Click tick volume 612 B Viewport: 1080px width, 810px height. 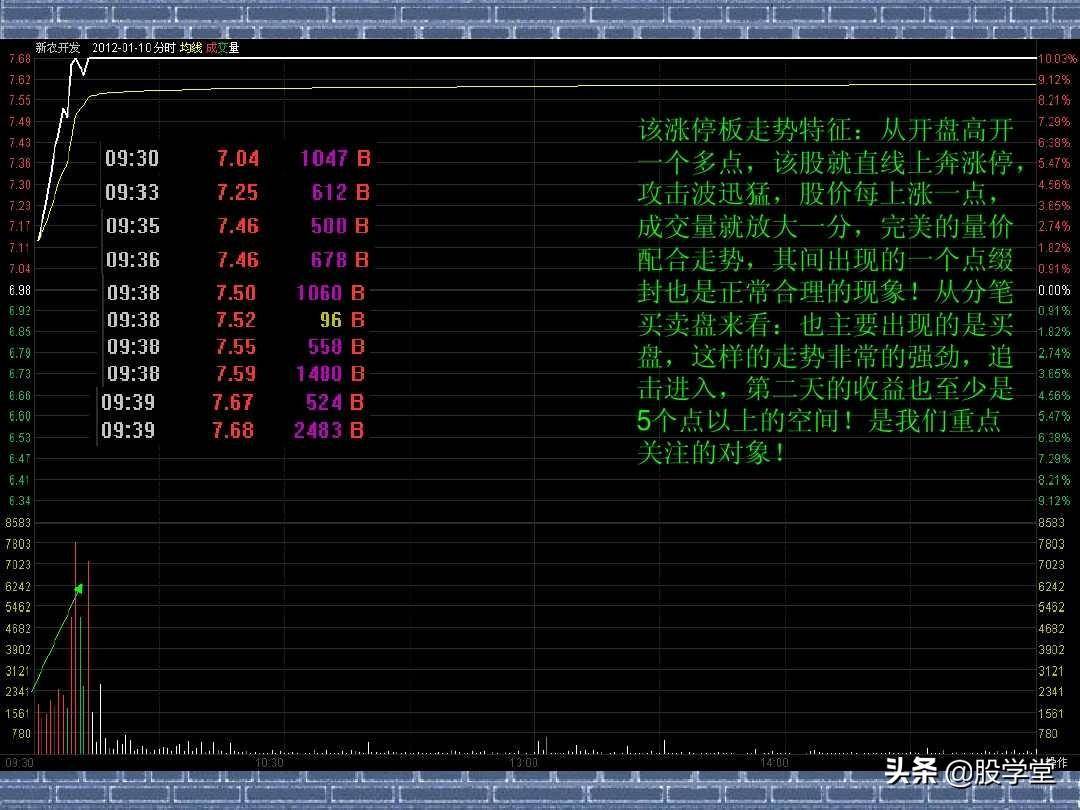tap(340, 192)
